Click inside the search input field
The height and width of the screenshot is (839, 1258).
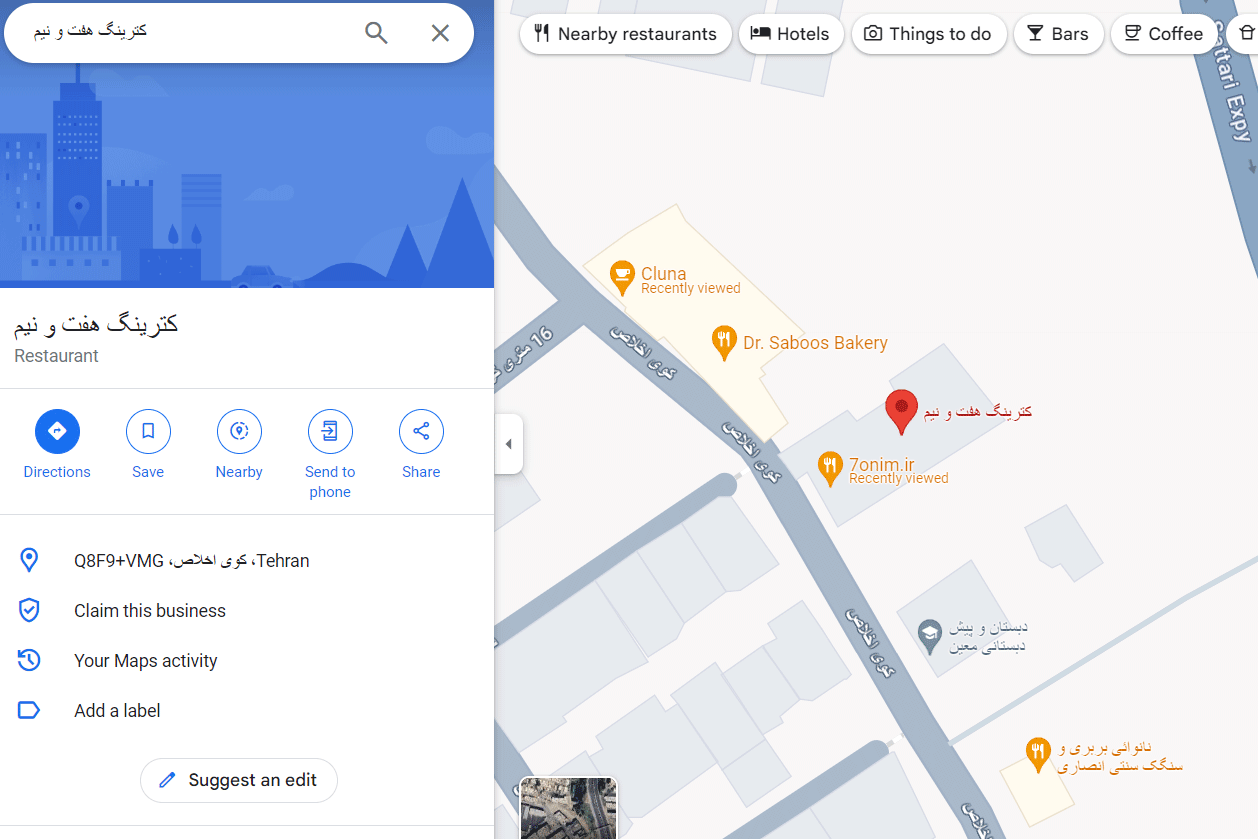point(190,32)
